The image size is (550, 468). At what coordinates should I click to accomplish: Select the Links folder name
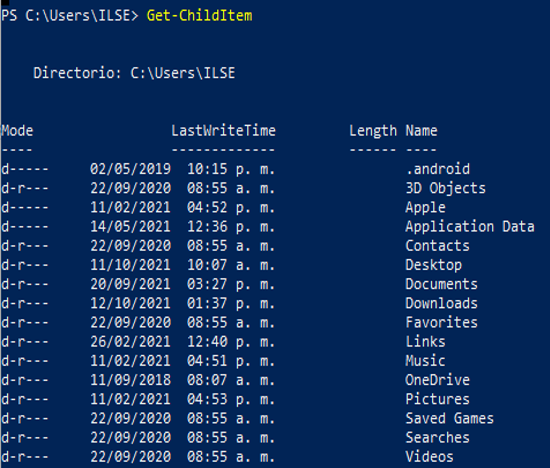[425, 341]
